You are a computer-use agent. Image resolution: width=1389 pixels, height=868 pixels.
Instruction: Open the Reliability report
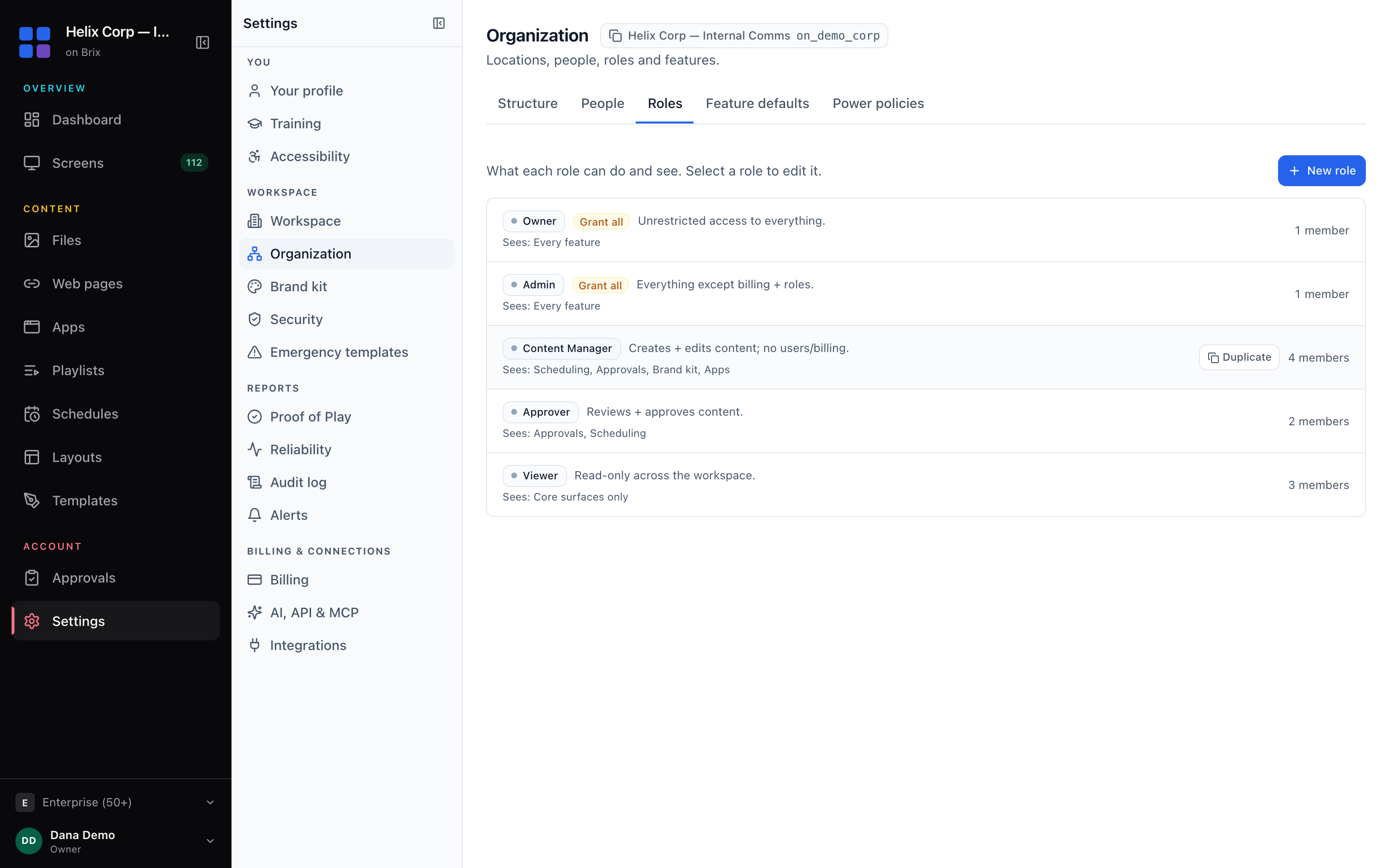[347, 449]
